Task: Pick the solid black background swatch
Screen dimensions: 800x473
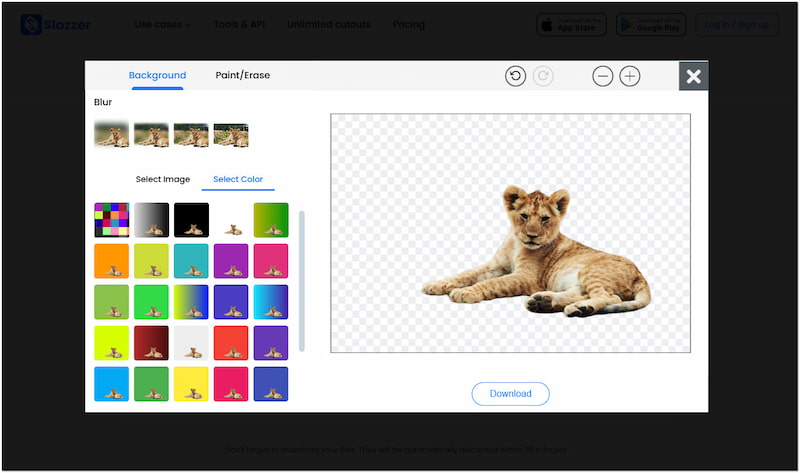Action: pyautogui.click(x=191, y=220)
